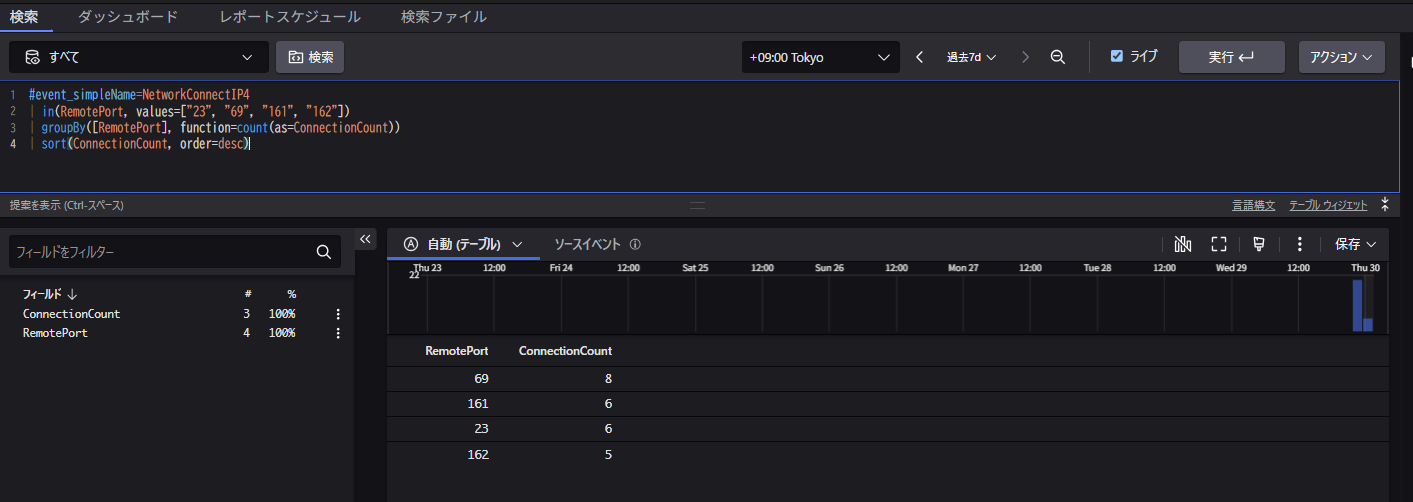Open RemotePort field options menu

coord(338,333)
